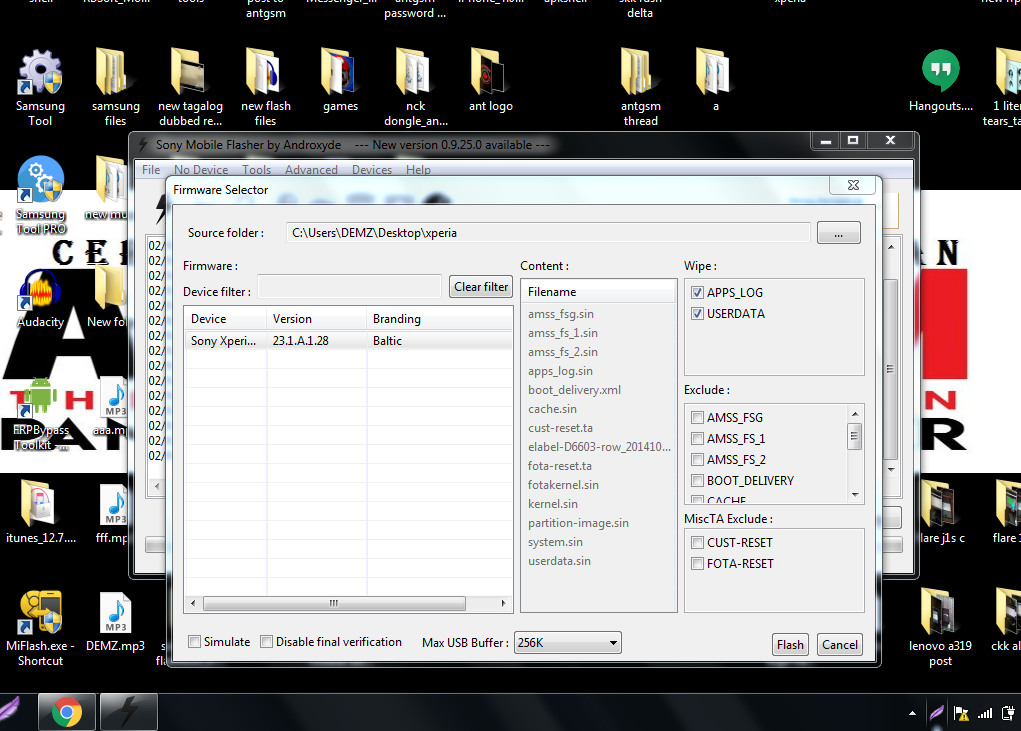1021x731 pixels.
Task: Click the firmware table horizontal scrollbar thumb
Action: pos(334,603)
